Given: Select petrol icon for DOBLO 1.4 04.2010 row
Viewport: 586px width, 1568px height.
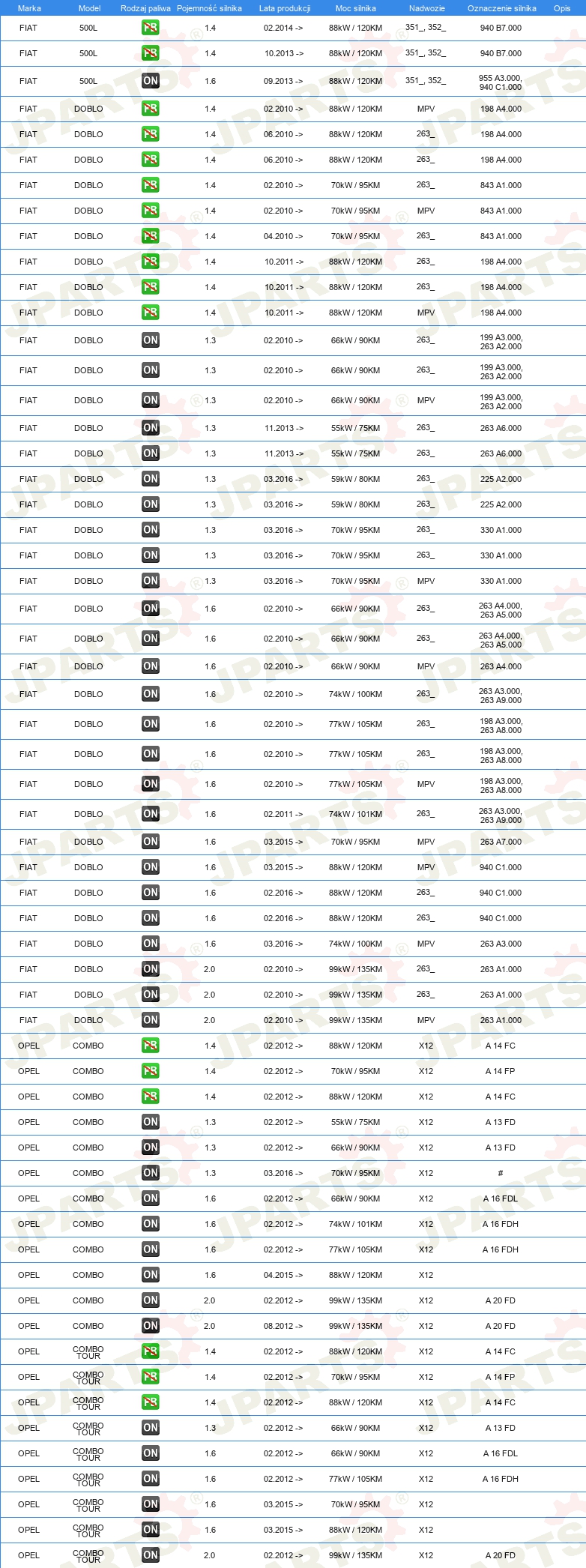Looking at the screenshot, I should pyautogui.click(x=151, y=236).
